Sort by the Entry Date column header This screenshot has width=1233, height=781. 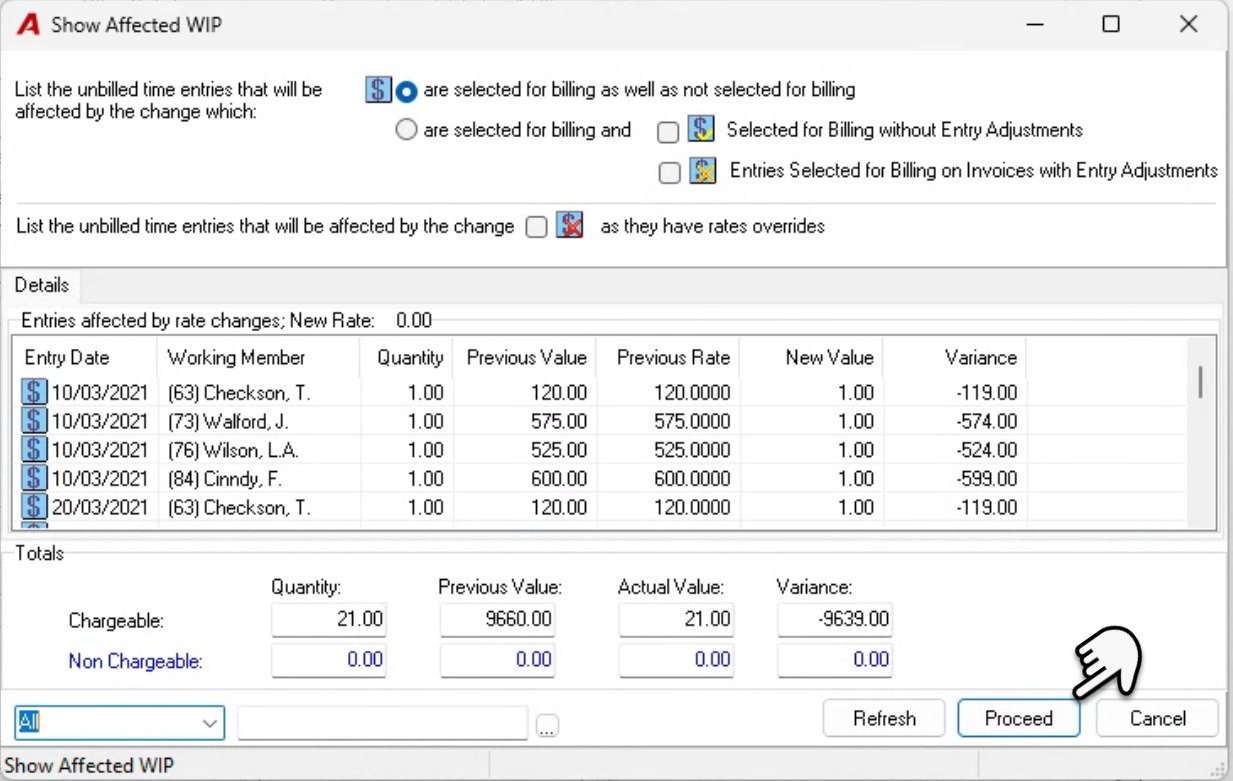(85, 358)
